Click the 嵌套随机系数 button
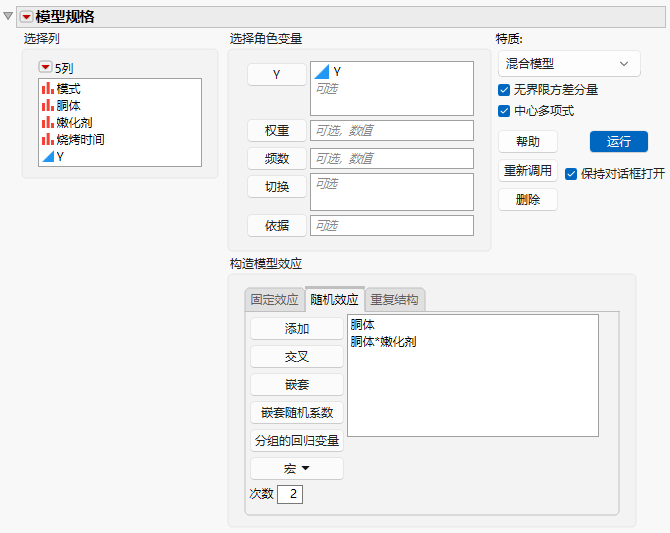The image size is (670, 533). [x=297, y=412]
